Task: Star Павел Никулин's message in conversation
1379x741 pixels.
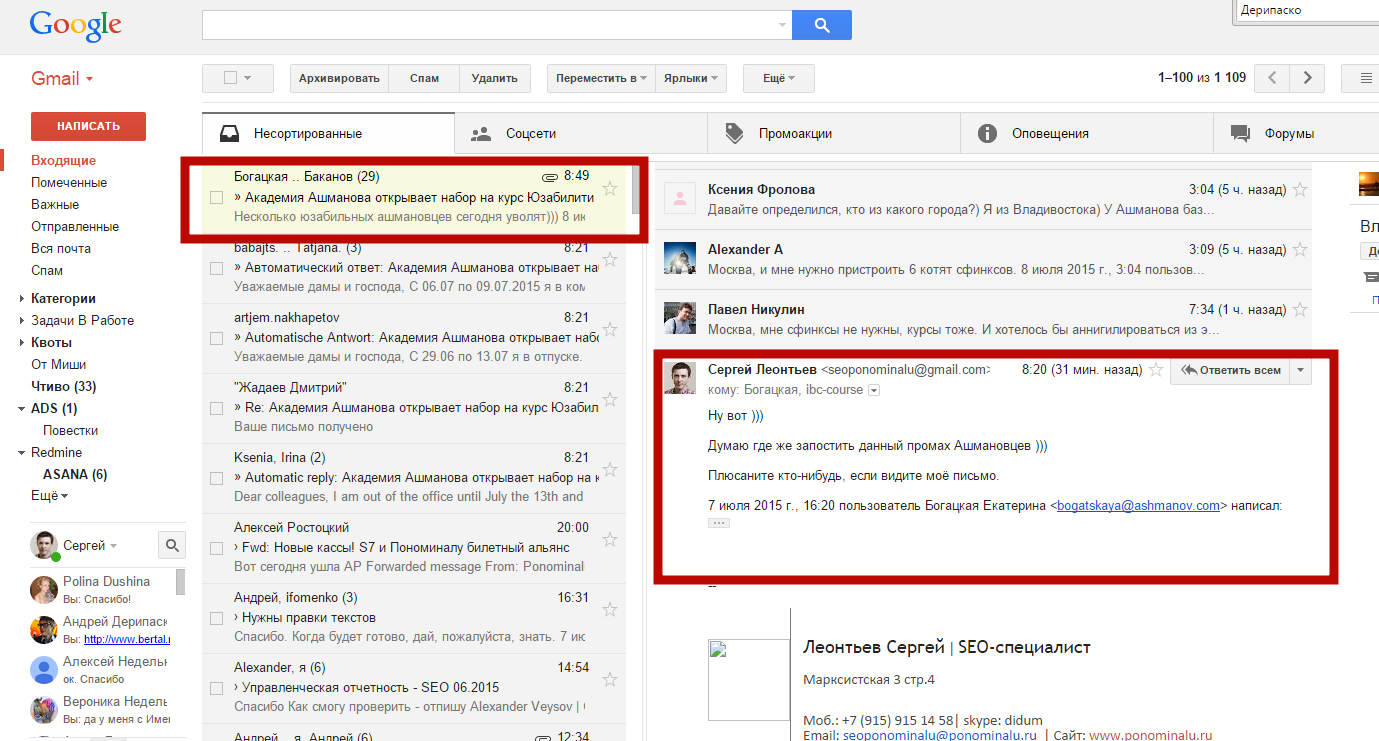Action: point(1300,309)
